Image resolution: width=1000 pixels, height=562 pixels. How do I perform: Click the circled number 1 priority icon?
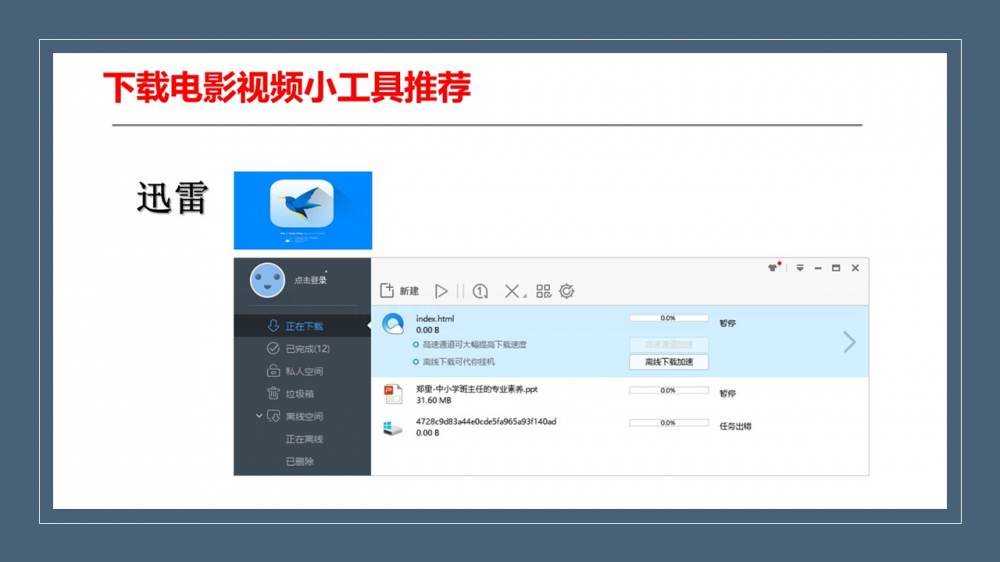(x=481, y=291)
